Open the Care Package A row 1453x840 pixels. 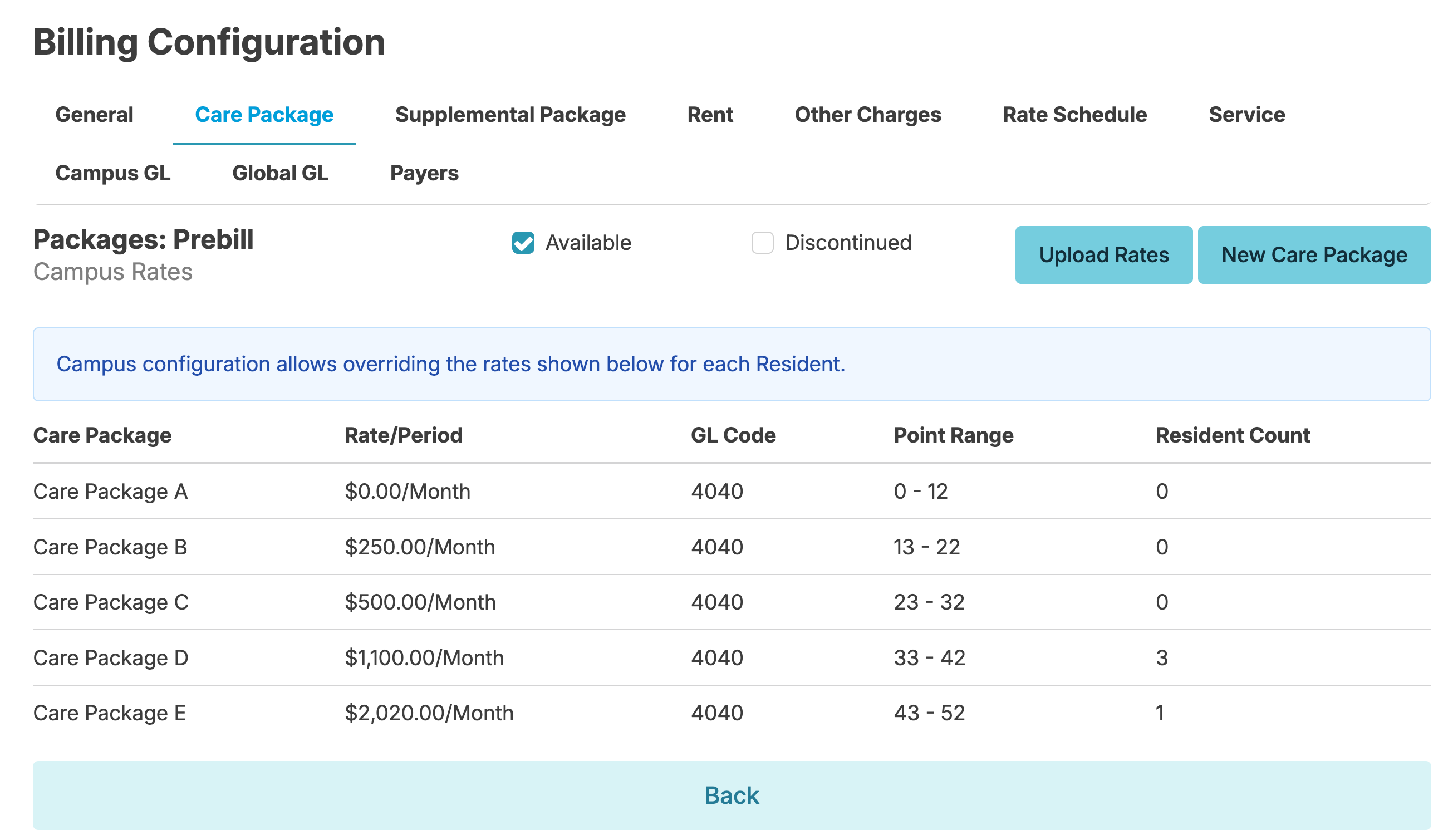(x=110, y=491)
